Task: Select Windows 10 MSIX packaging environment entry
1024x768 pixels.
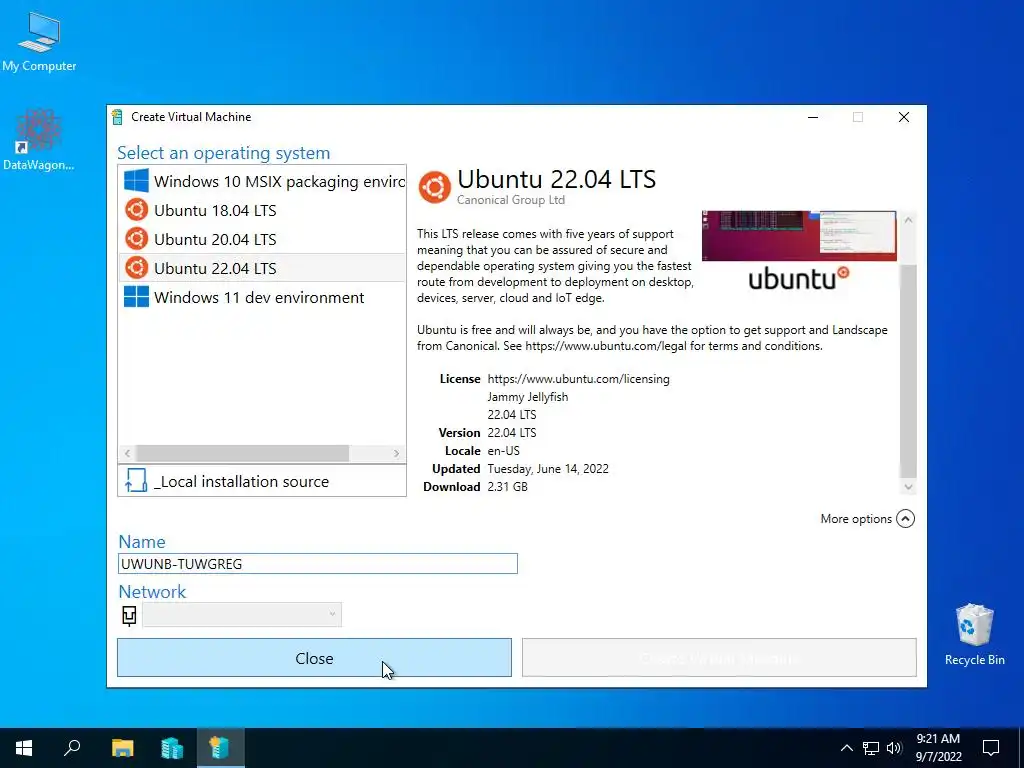Action: (262, 181)
